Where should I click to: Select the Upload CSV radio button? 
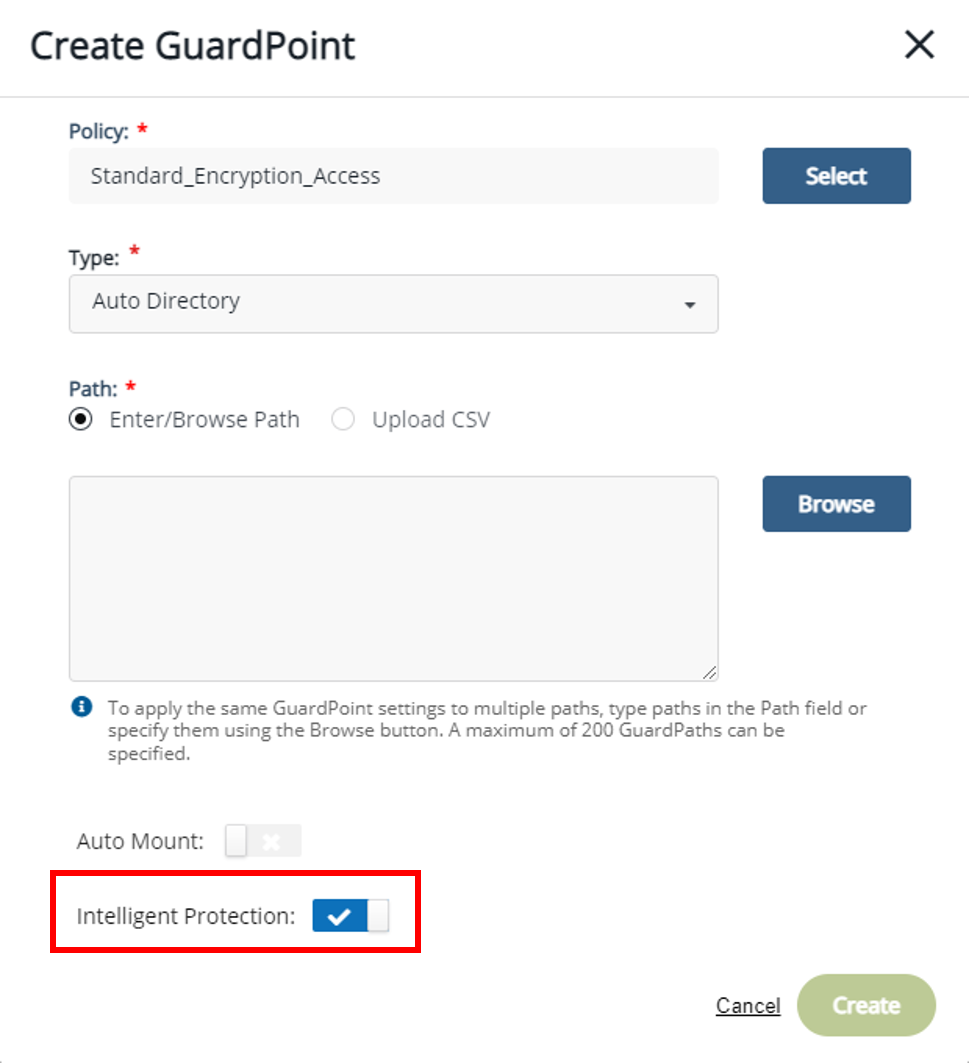point(343,419)
